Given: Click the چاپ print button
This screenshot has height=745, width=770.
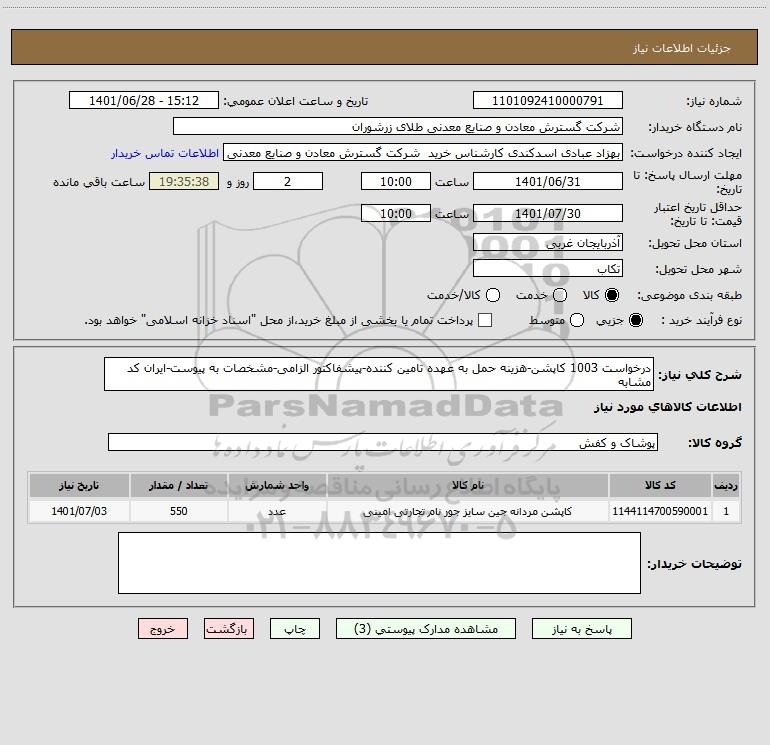Looking at the screenshot, I should (x=295, y=629).
